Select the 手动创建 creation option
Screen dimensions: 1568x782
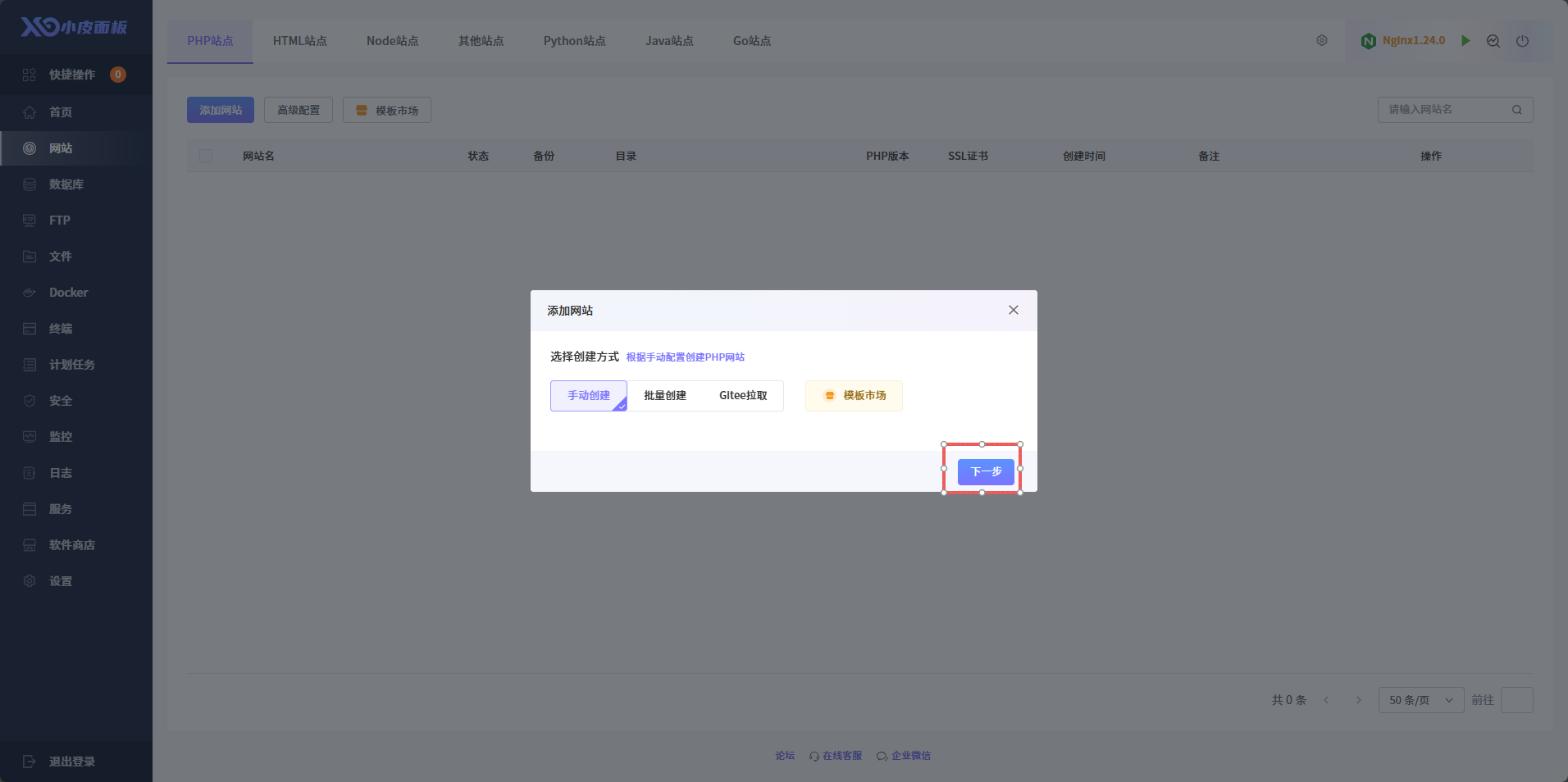tap(588, 396)
